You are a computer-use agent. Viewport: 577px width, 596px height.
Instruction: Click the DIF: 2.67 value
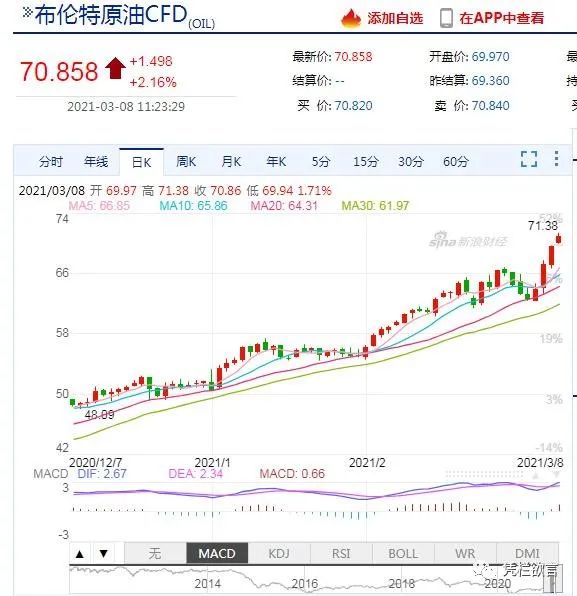tap(102, 474)
